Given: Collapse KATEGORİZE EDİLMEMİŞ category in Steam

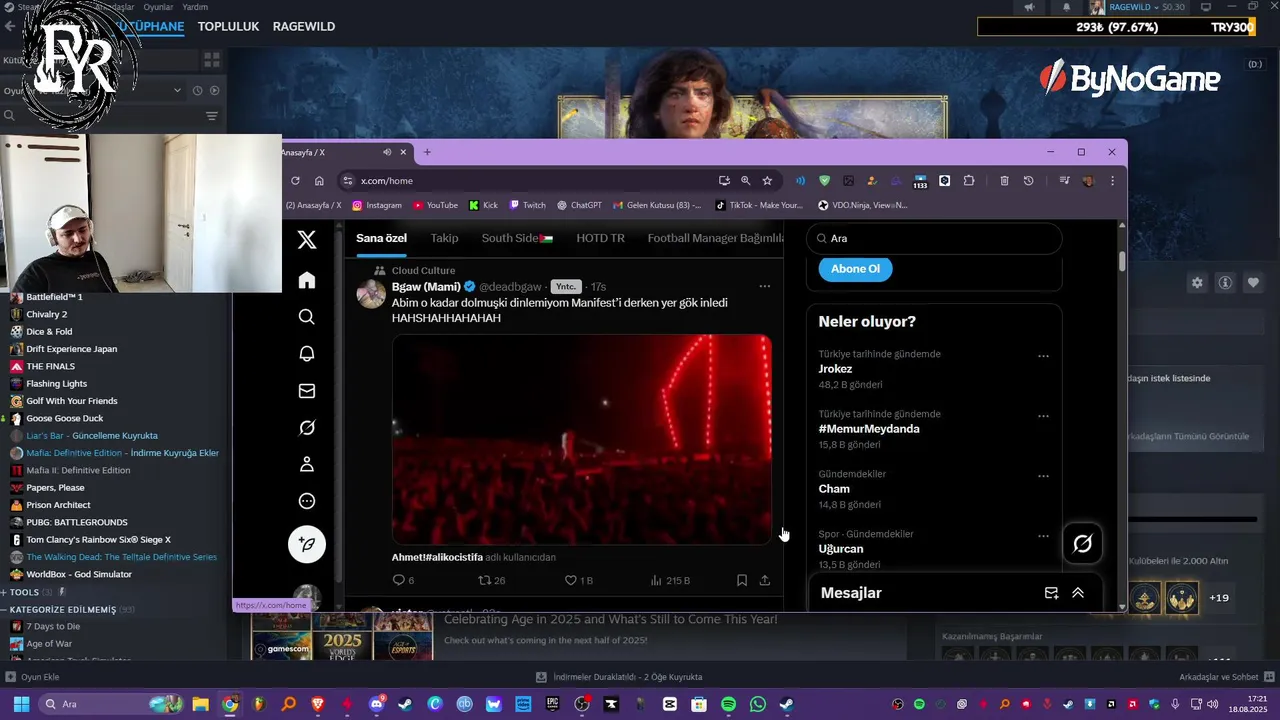Looking at the screenshot, I should (4, 609).
